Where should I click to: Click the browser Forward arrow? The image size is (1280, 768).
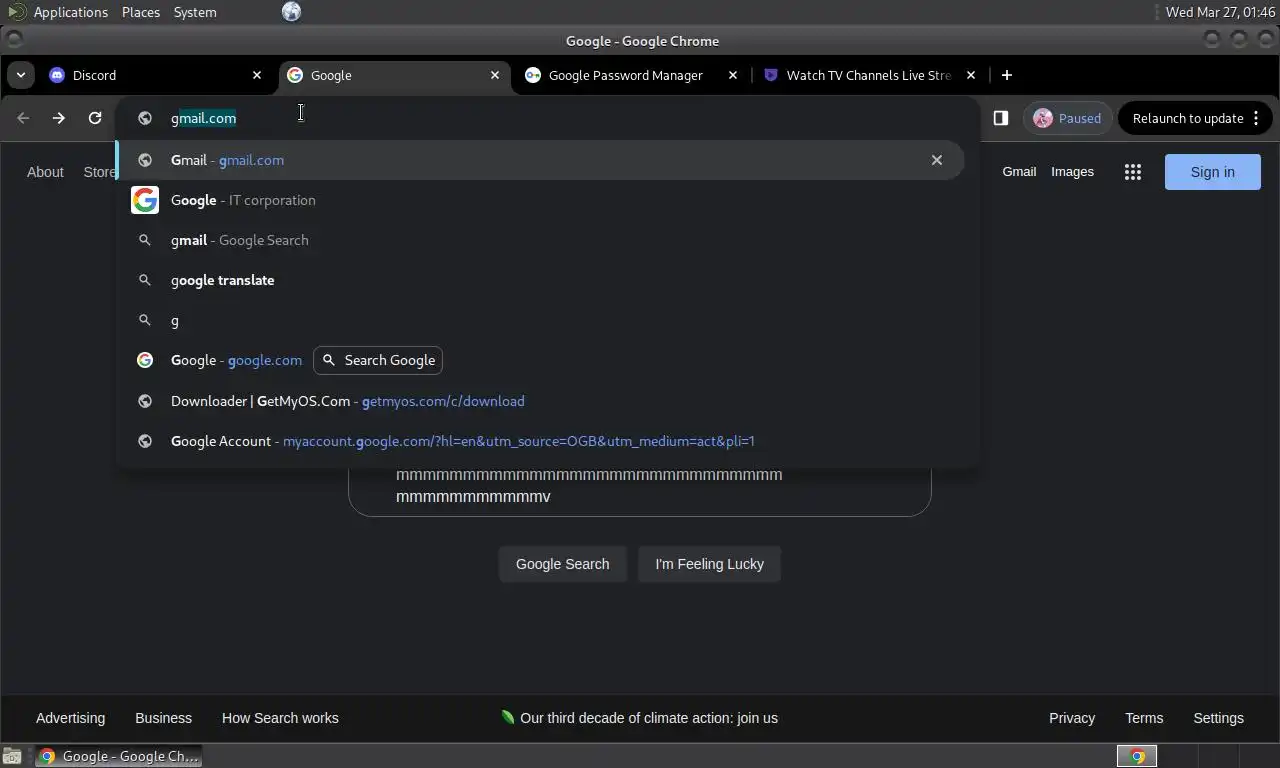59,118
